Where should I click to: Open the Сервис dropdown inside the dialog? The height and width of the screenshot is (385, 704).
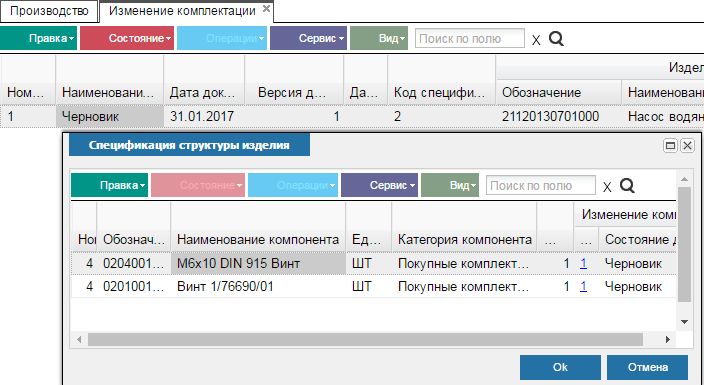[379, 185]
